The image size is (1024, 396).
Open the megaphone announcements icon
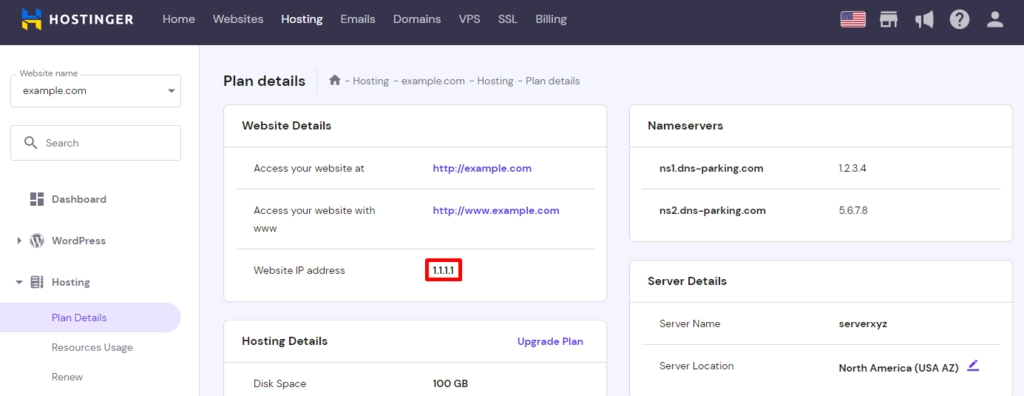[x=924, y=20]
